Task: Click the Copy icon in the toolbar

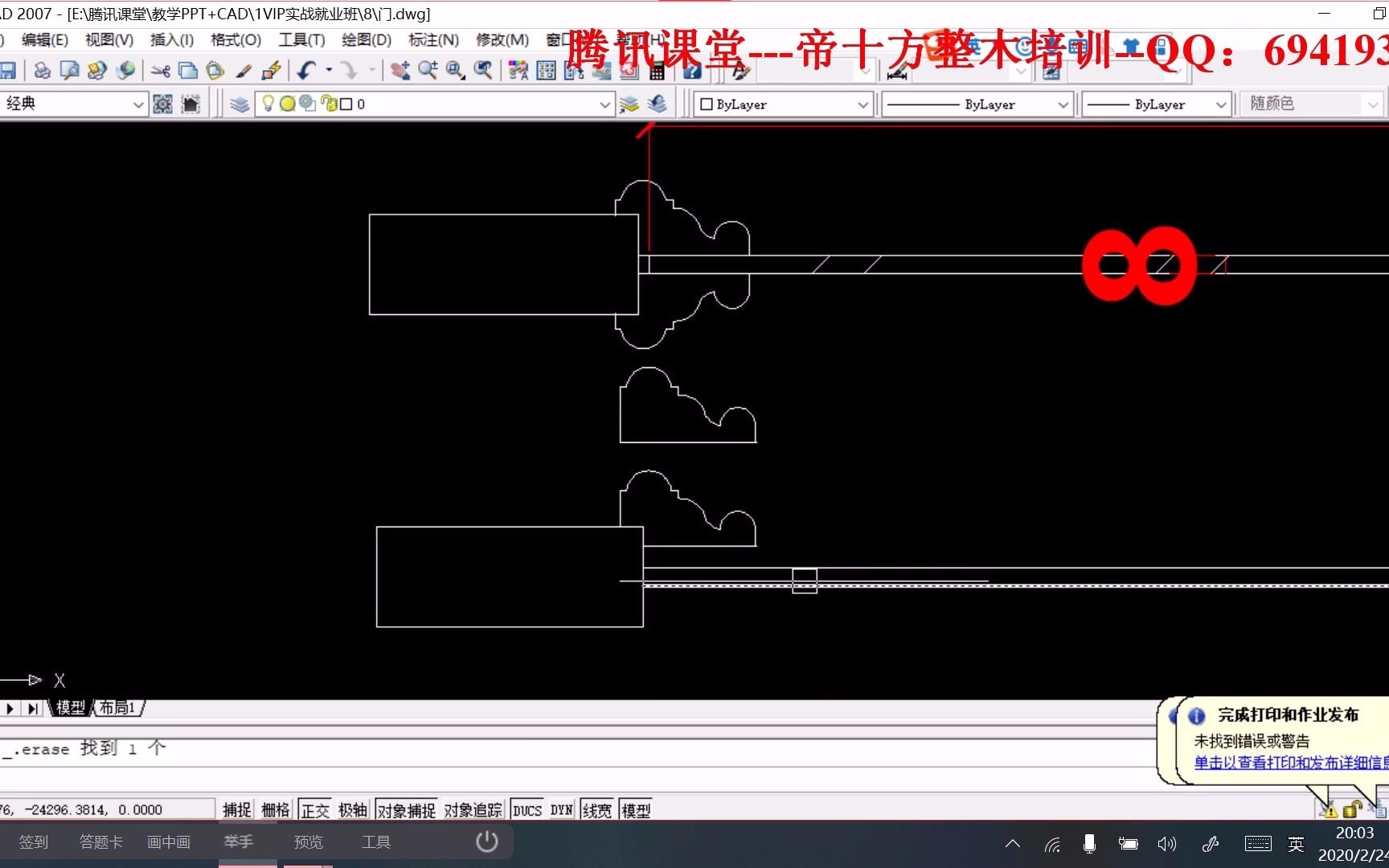Action: [187, 71]
